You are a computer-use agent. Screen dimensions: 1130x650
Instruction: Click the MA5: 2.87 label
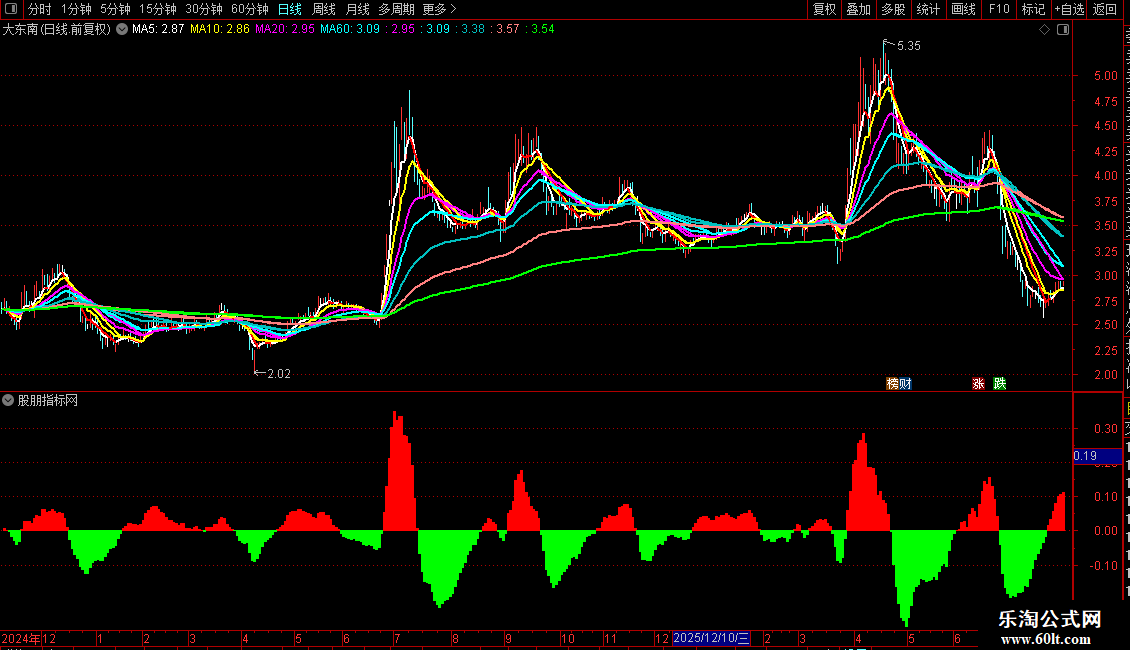[x=158, y=29]
